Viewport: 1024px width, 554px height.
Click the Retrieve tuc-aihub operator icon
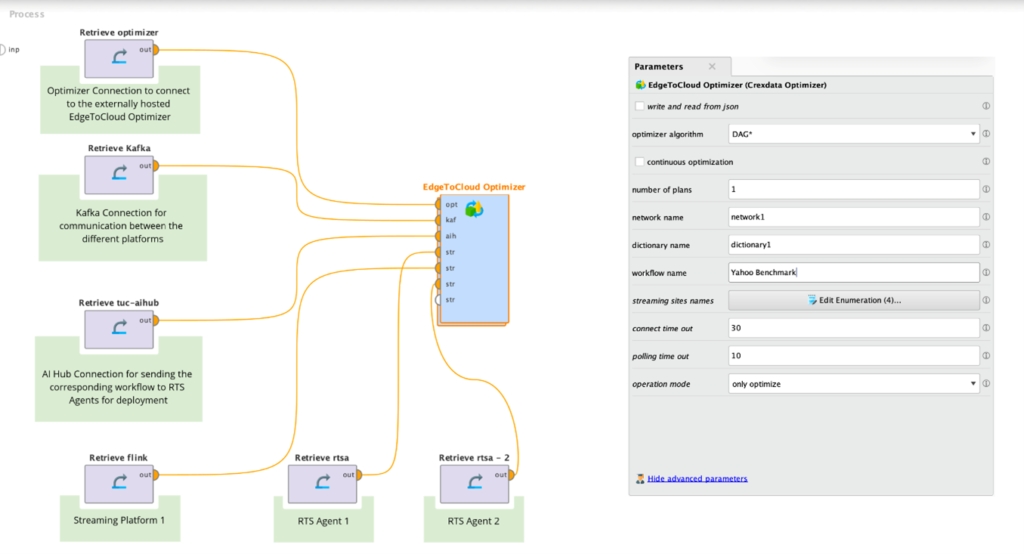(118, 330)
